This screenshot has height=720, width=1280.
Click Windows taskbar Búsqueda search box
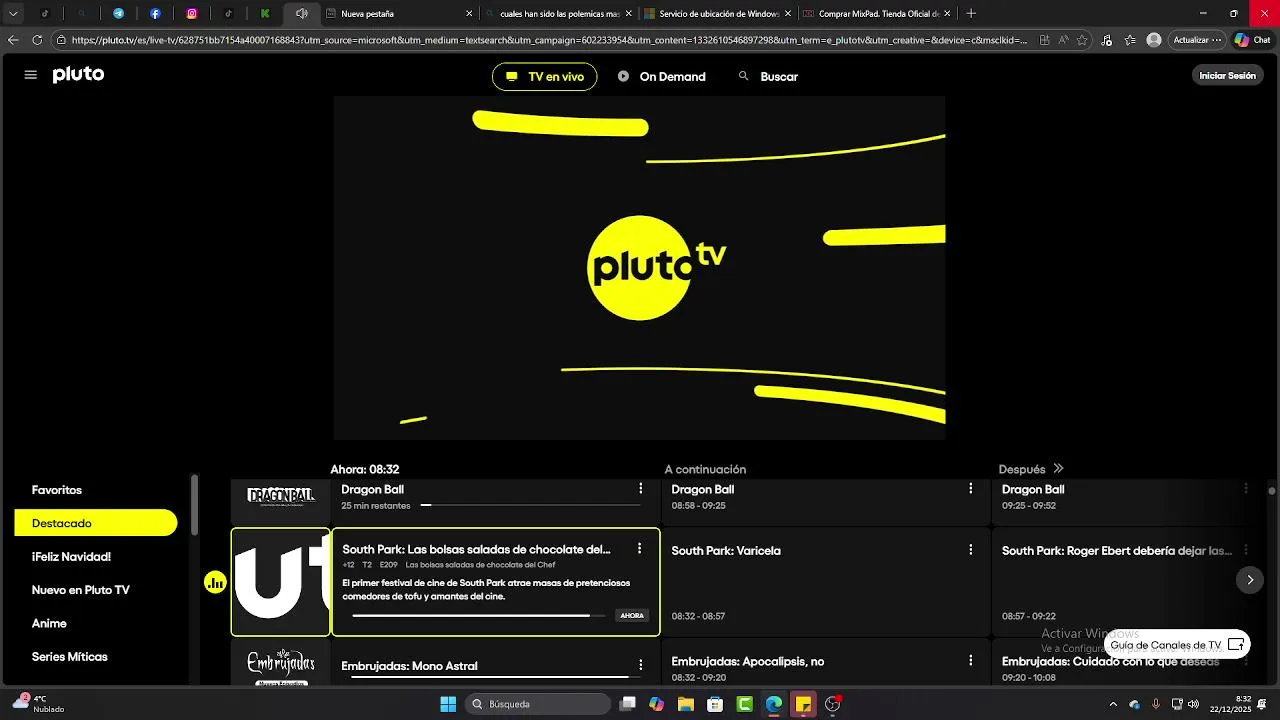[537, 704]
